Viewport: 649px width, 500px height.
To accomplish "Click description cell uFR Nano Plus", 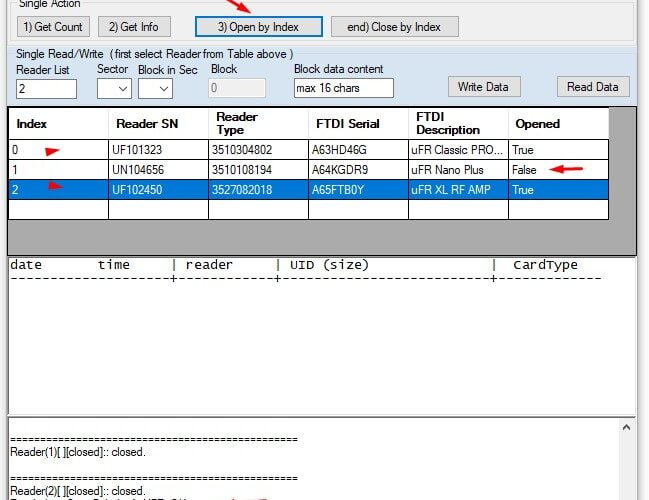I will click(458, 170).
